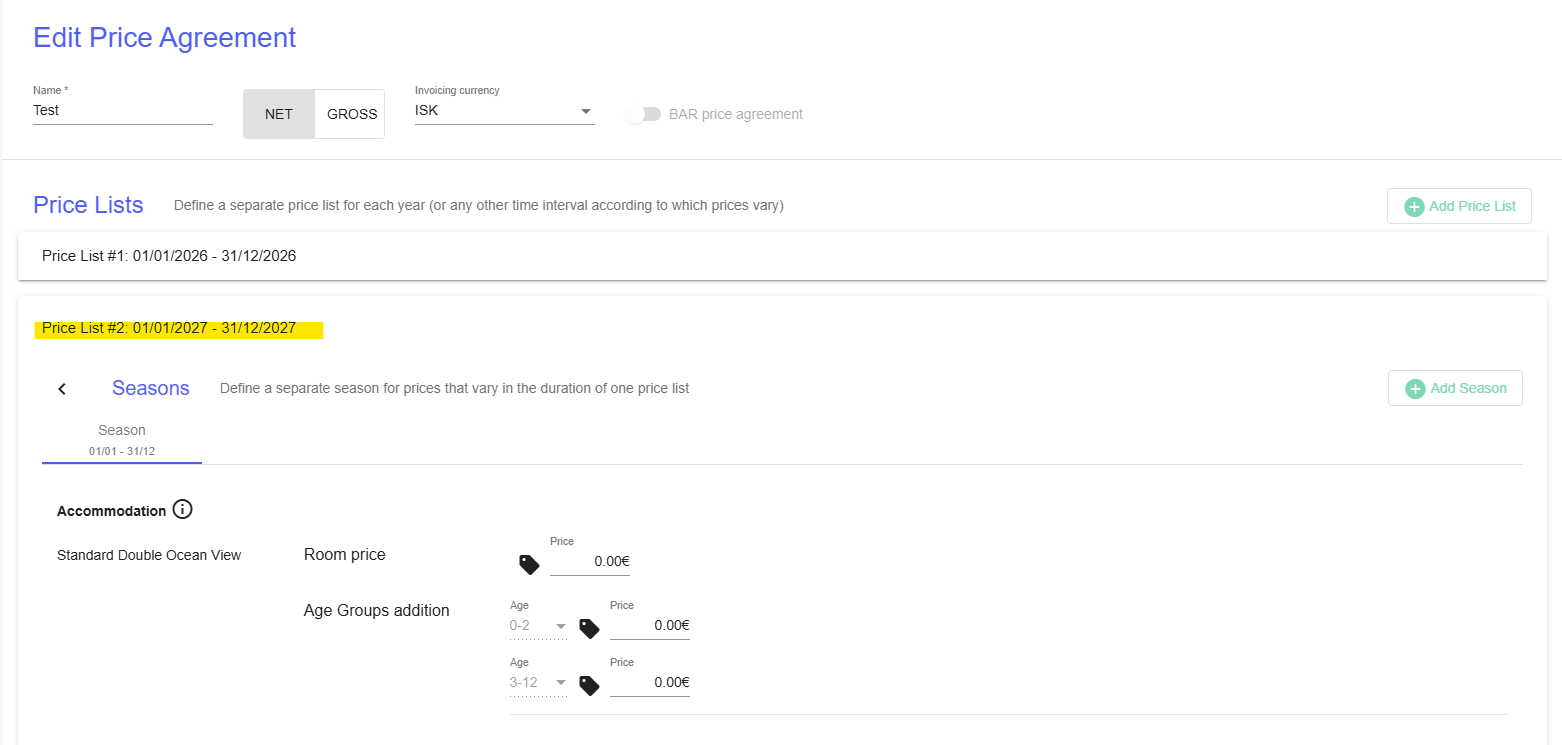Click the price tag icon beside Room price
Viewport: 1562px width, 745px height.
(x=529, y=564)
